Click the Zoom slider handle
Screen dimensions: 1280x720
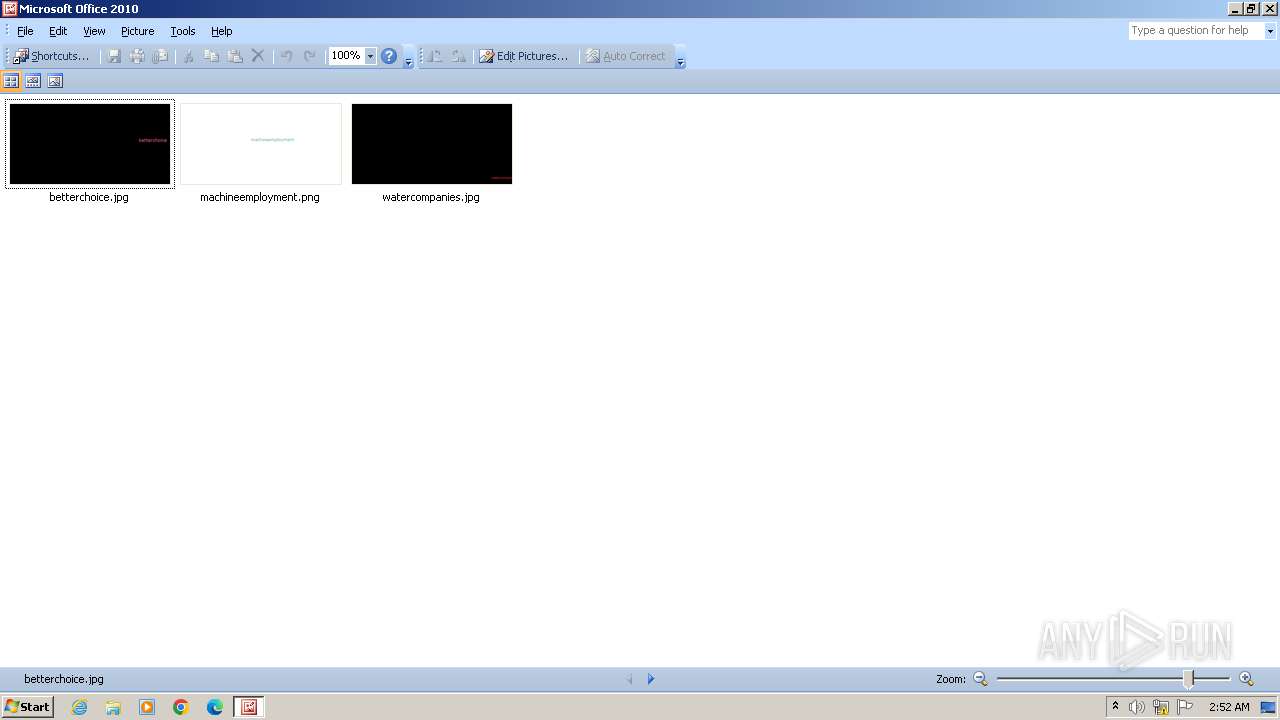[1189, 679]
